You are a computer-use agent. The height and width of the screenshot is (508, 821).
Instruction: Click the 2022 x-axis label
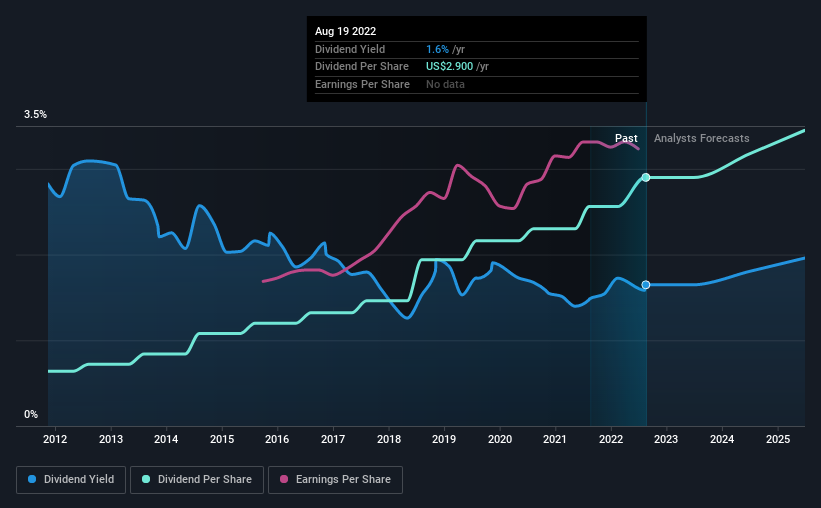pyautogui.click(x=611, y=439)
